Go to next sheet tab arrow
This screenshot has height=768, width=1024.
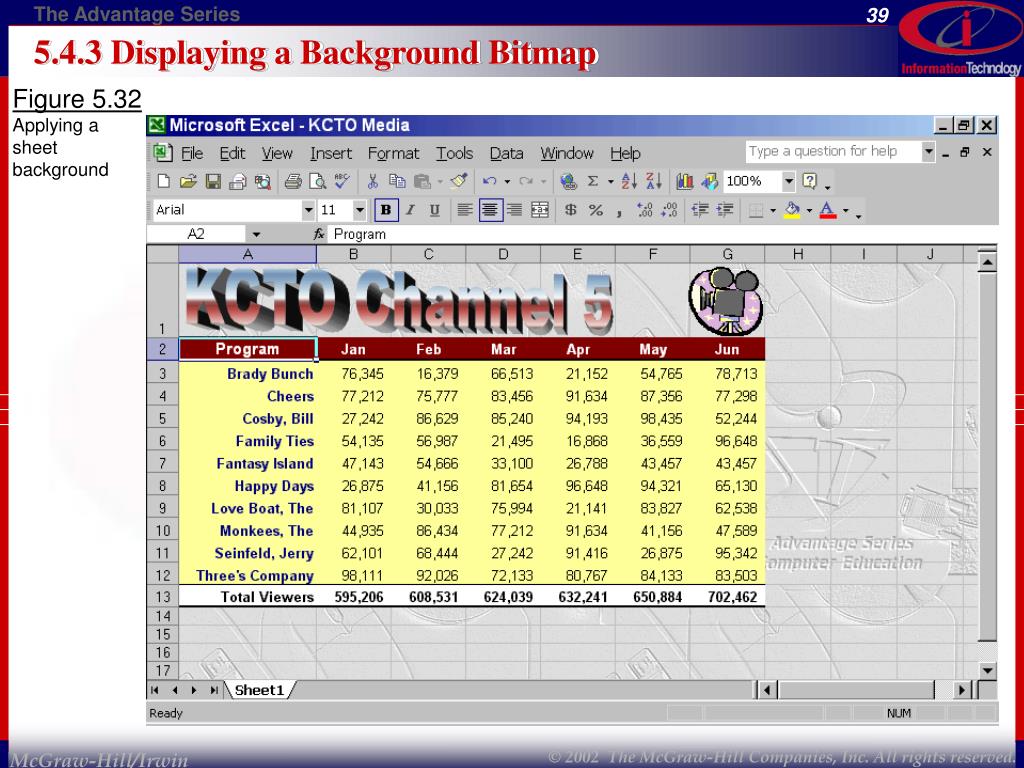194,690
